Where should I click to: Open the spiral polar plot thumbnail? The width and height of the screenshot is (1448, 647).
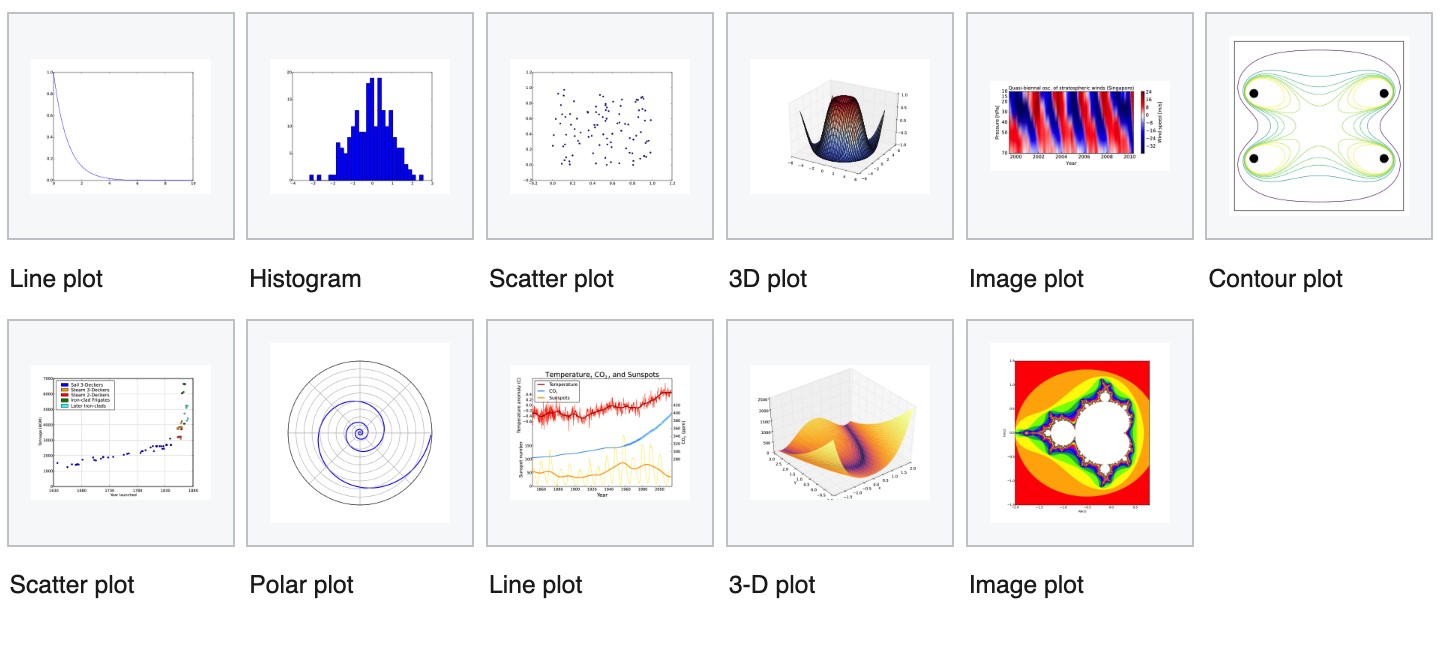360,433
